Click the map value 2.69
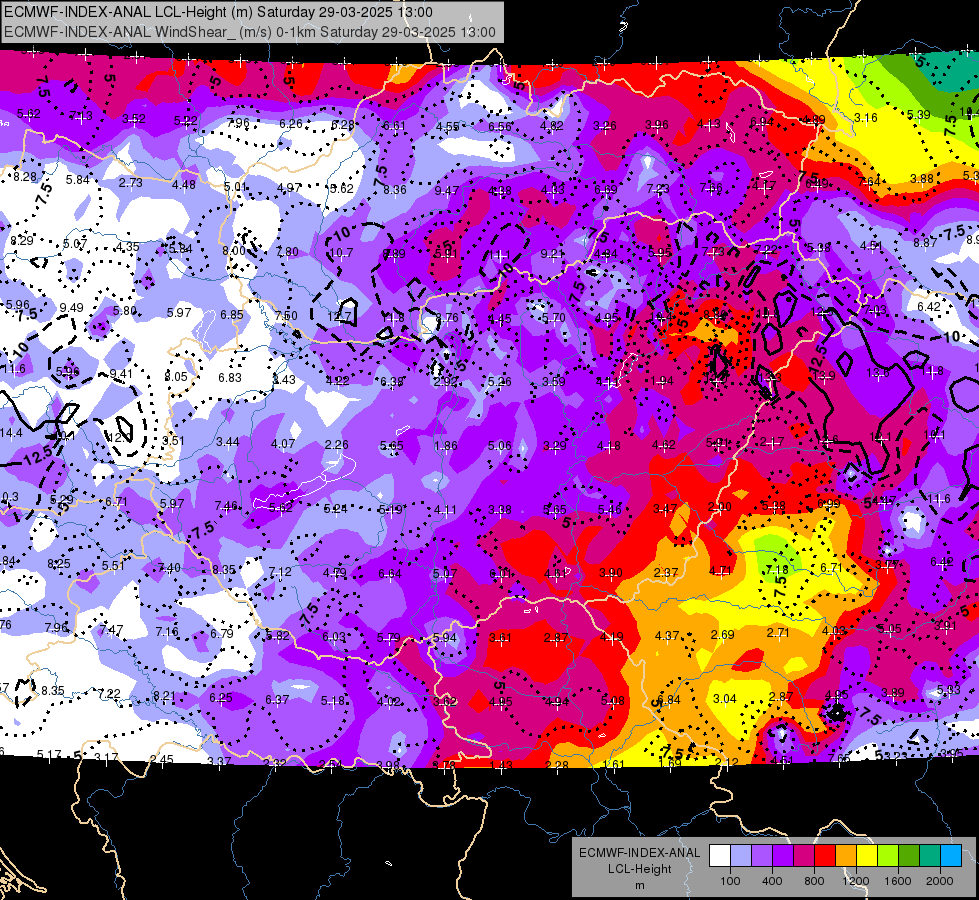The width and height of the screenshot is (979, 900). pyautogui.click(x=722, y=635)
